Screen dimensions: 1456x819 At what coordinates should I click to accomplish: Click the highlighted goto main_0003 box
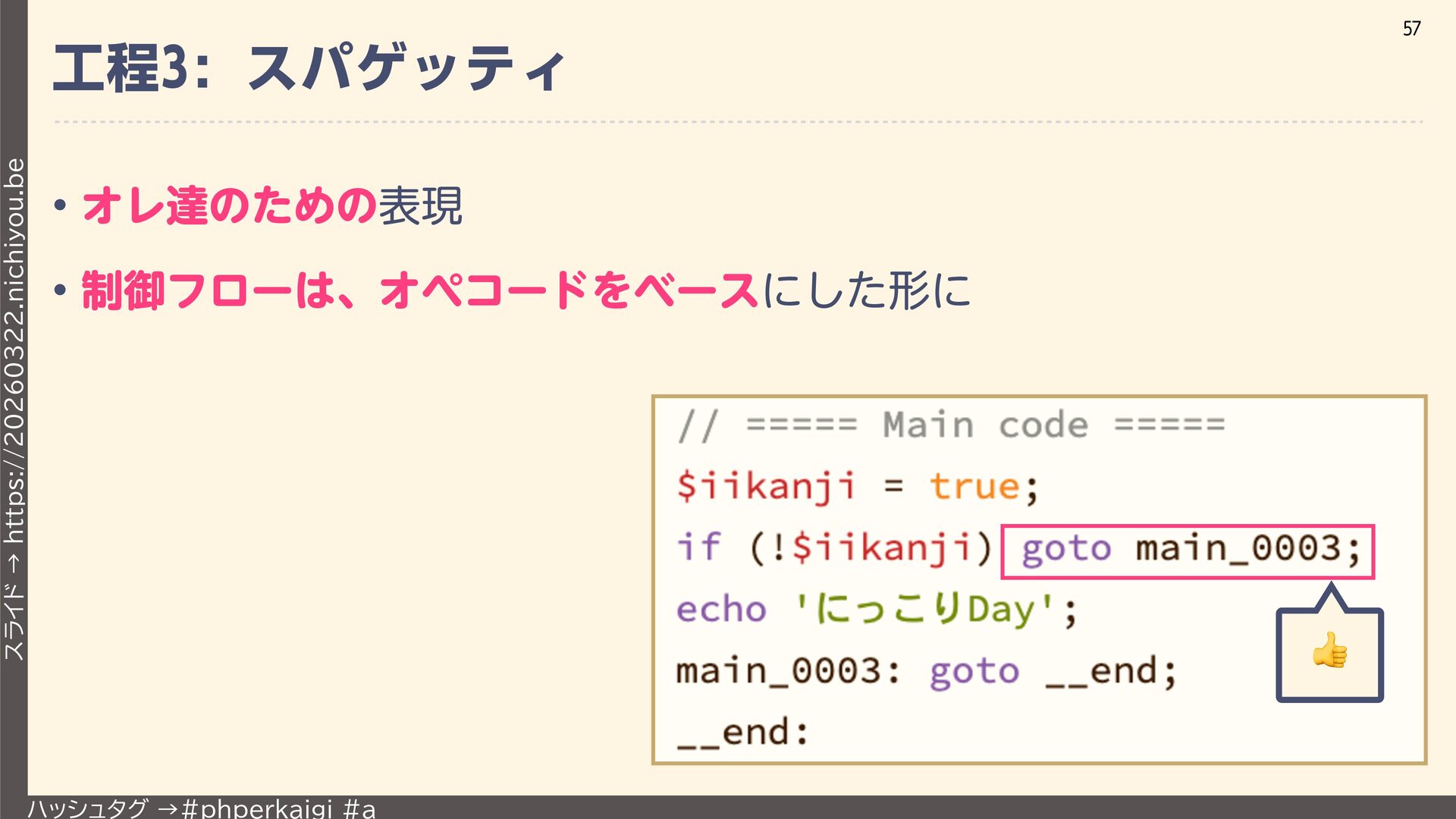(1188, 551)
